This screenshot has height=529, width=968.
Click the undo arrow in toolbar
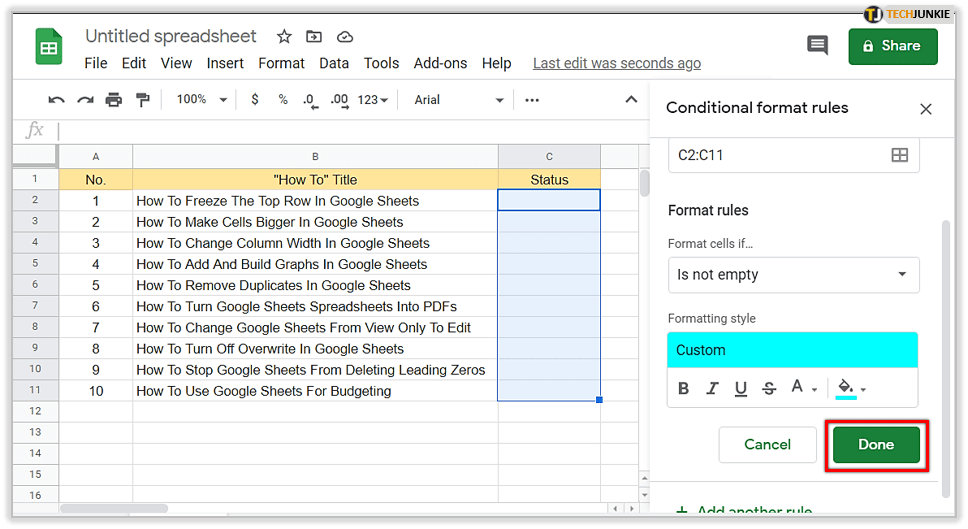click(x=57, y=100)
